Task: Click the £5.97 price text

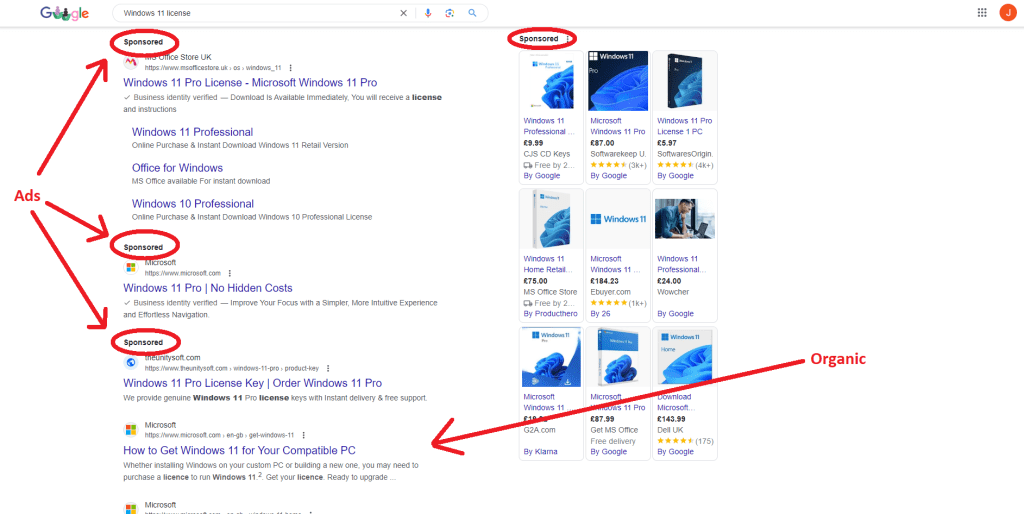Action: pos(667,143)
